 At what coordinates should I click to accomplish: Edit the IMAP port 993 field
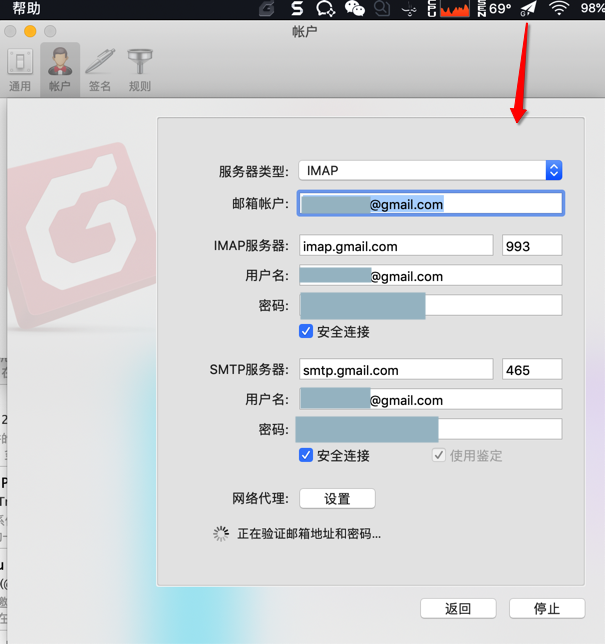(532, 246)
